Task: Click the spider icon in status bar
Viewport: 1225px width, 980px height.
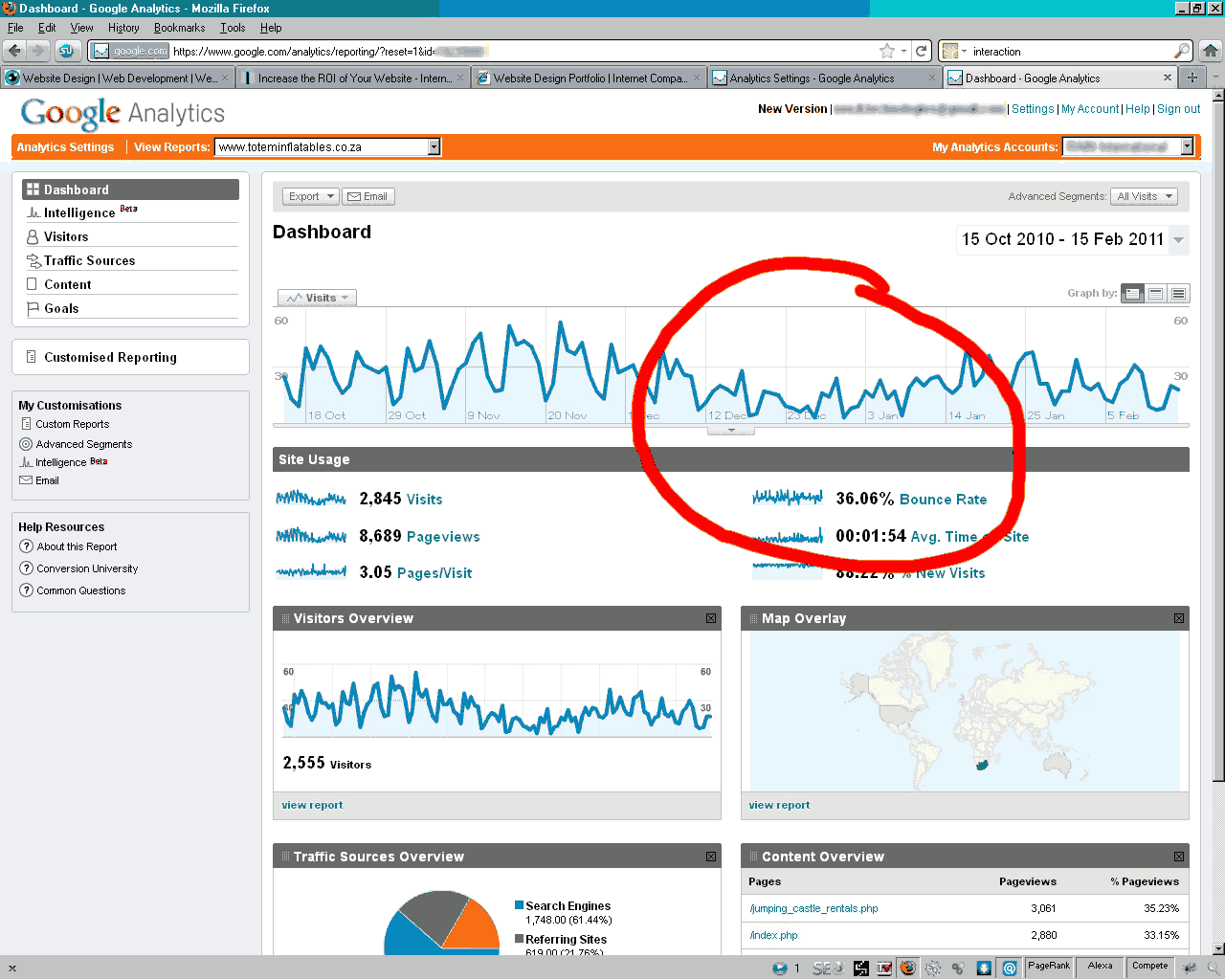Action: [1191, 968]
